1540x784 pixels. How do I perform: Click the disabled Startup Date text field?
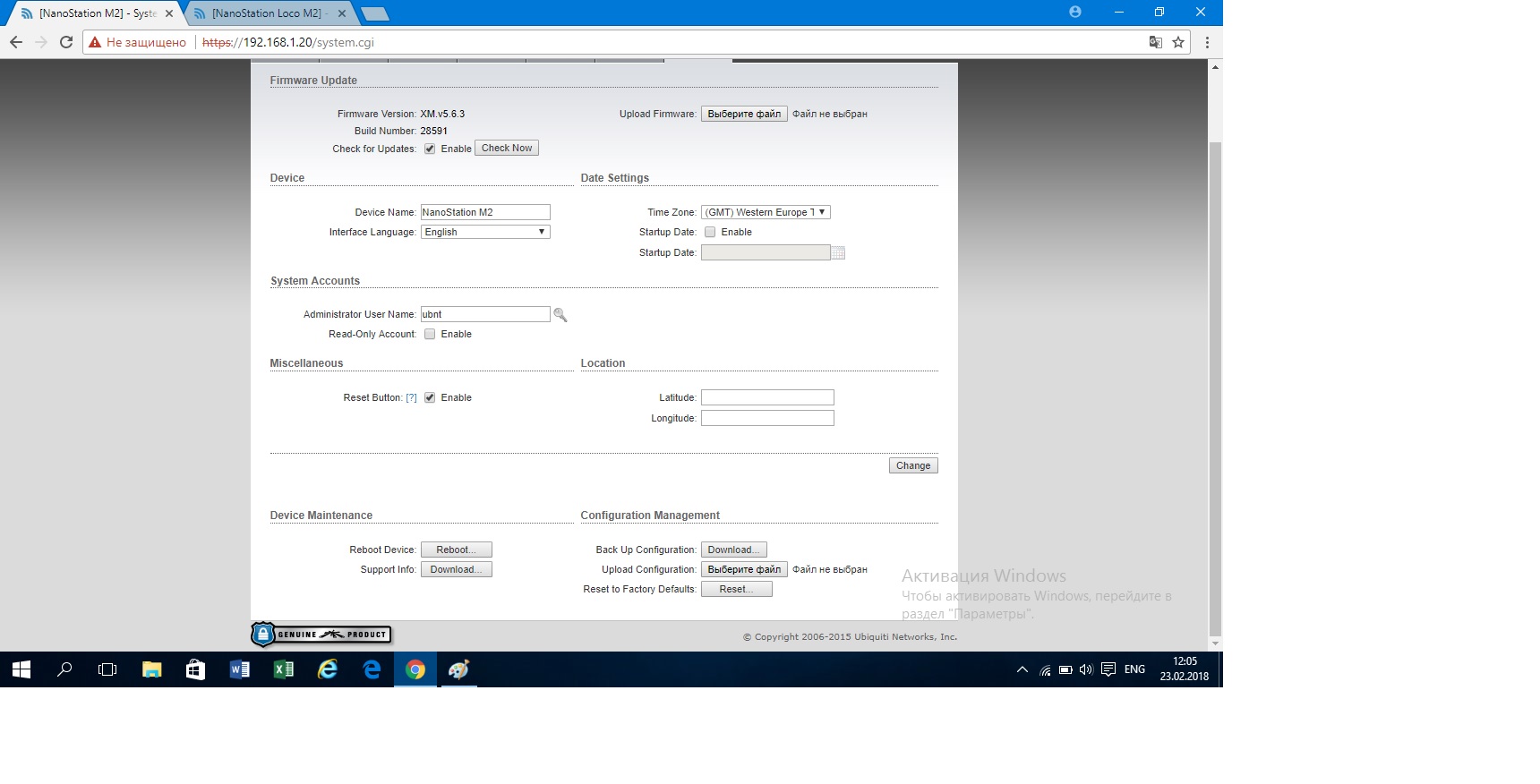pos(766,252)
